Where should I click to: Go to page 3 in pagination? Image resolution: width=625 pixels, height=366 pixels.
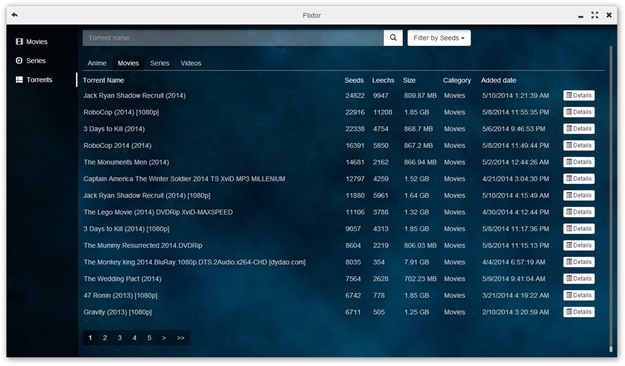tap(120, 338)
